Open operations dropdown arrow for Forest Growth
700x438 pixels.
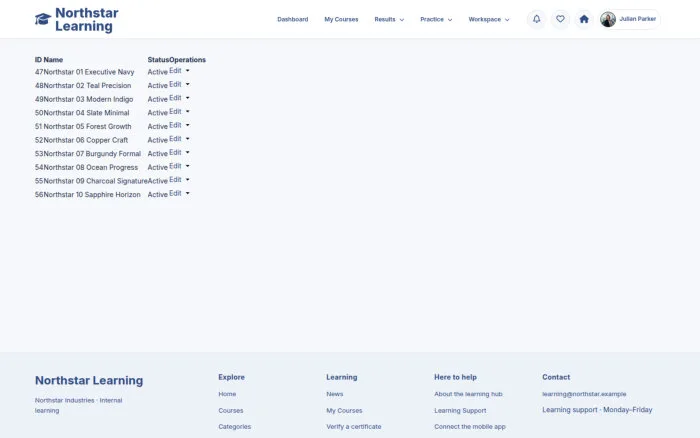point(188,125)
